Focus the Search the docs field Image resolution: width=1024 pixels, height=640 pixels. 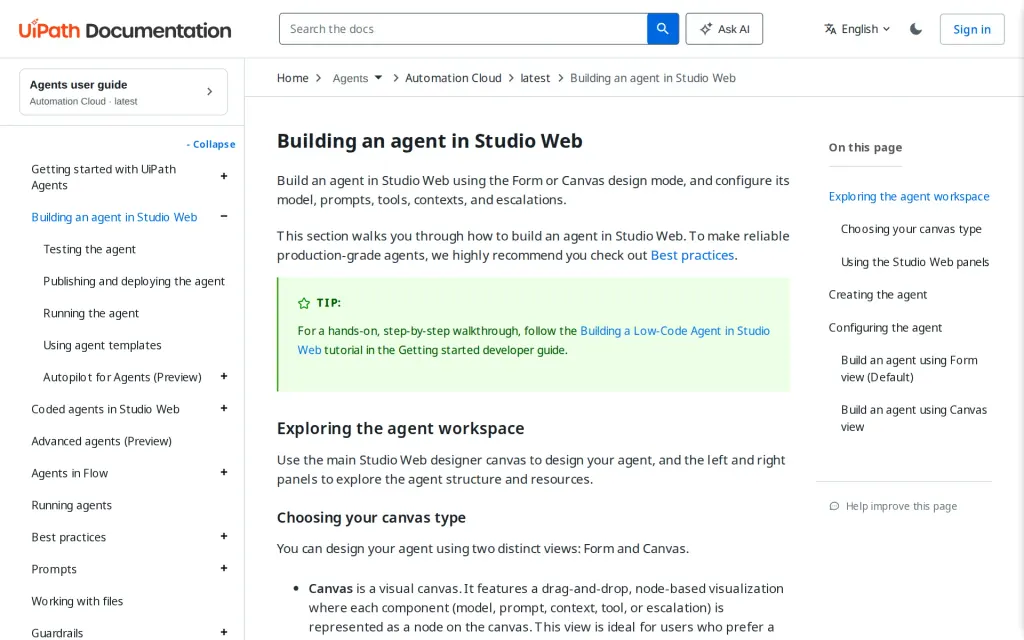[463, 29]
